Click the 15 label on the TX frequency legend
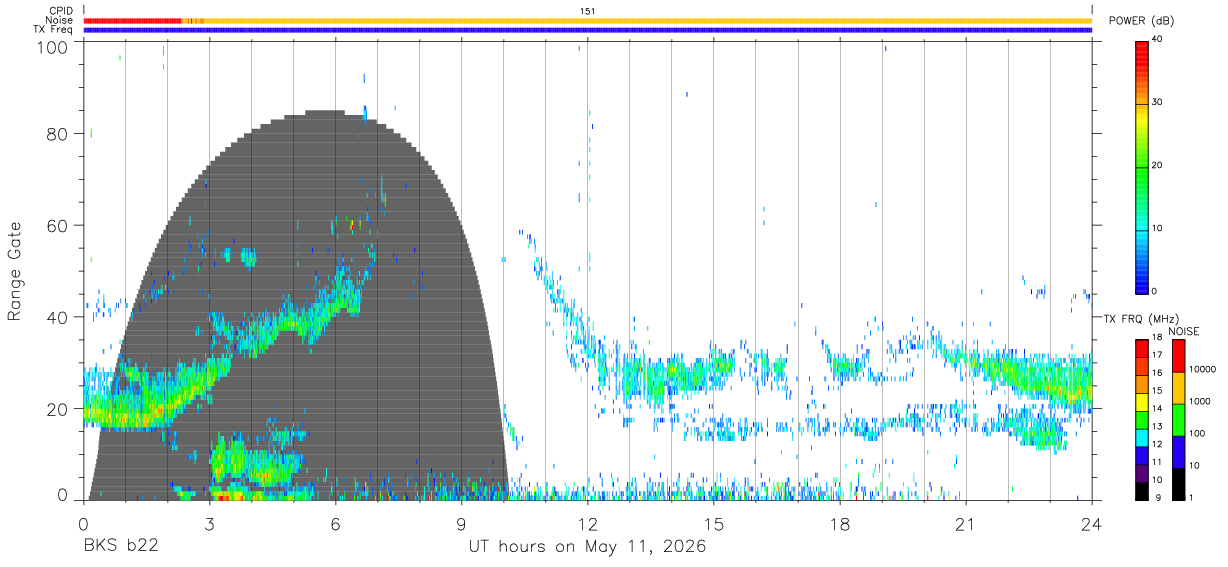This screenshot has height=567, width=1228. 1157,391
